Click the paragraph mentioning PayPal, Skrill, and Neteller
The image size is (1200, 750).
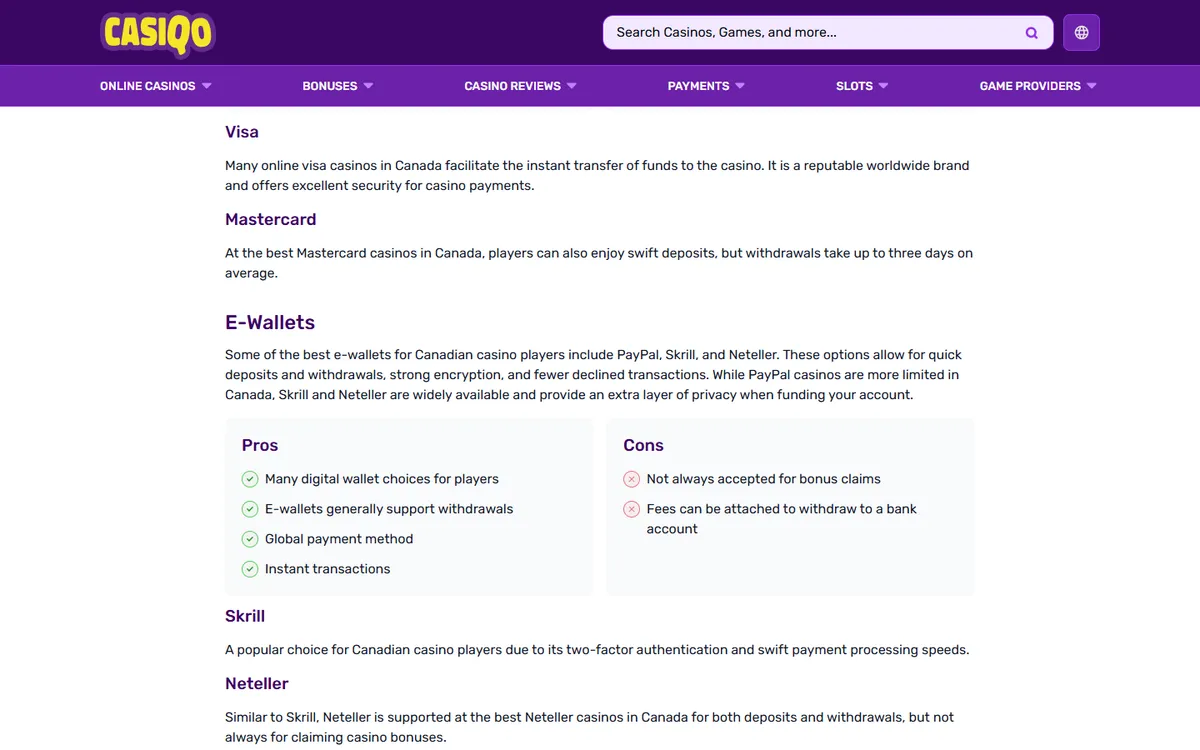point(594,375)
